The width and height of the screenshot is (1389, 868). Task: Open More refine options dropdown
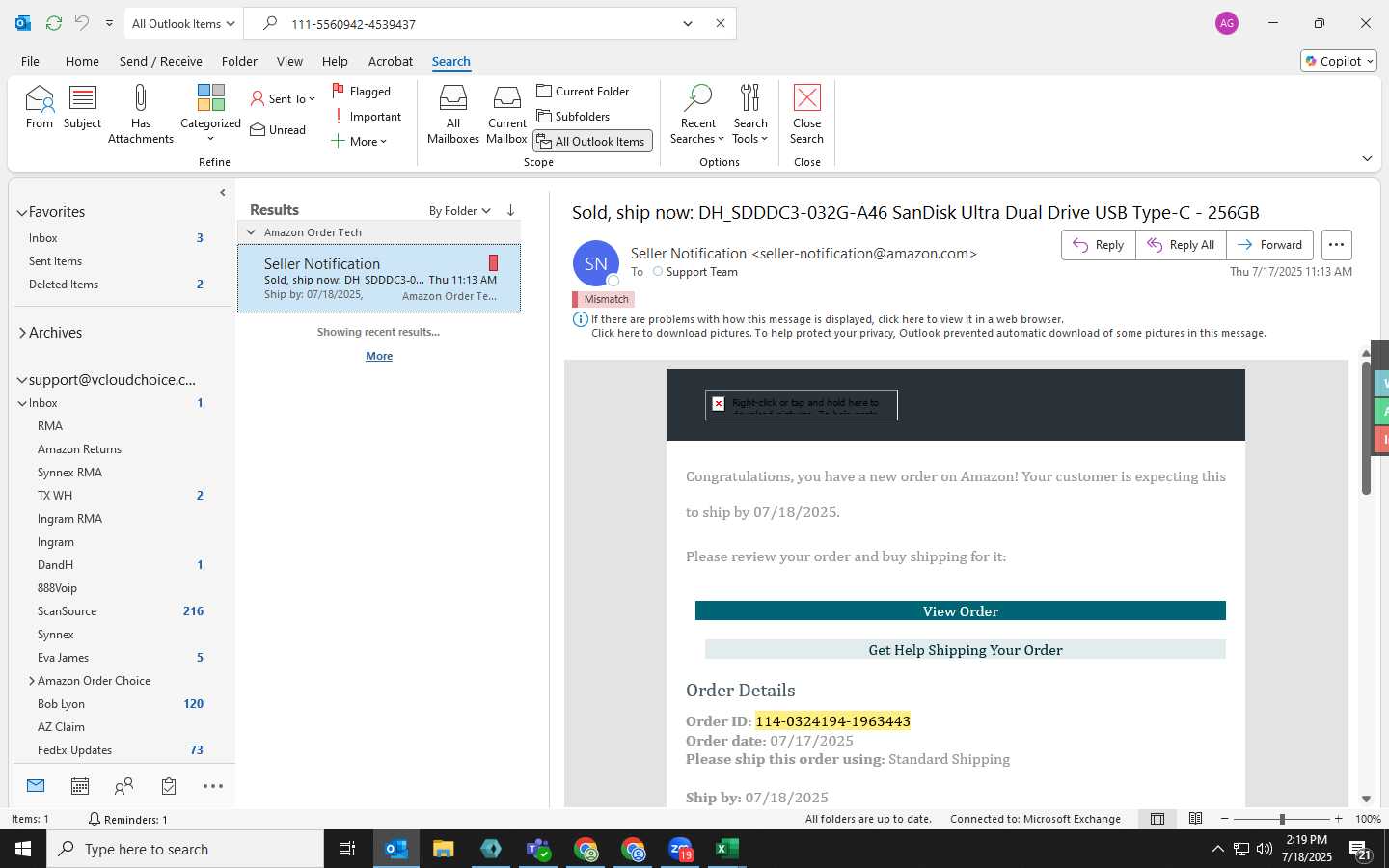(358, 141)
